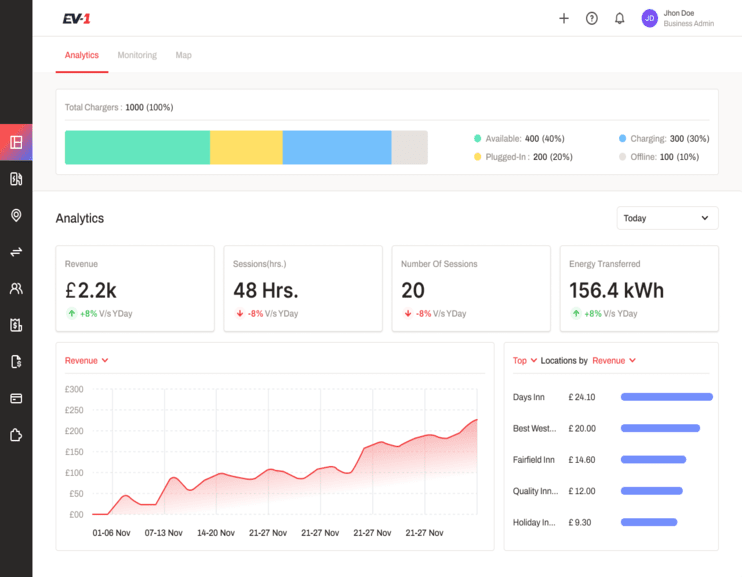The width and height of the screenshot is (742, 577).
Task: Open the dashboard icon in the sidebar
Action: coord(16,142)
